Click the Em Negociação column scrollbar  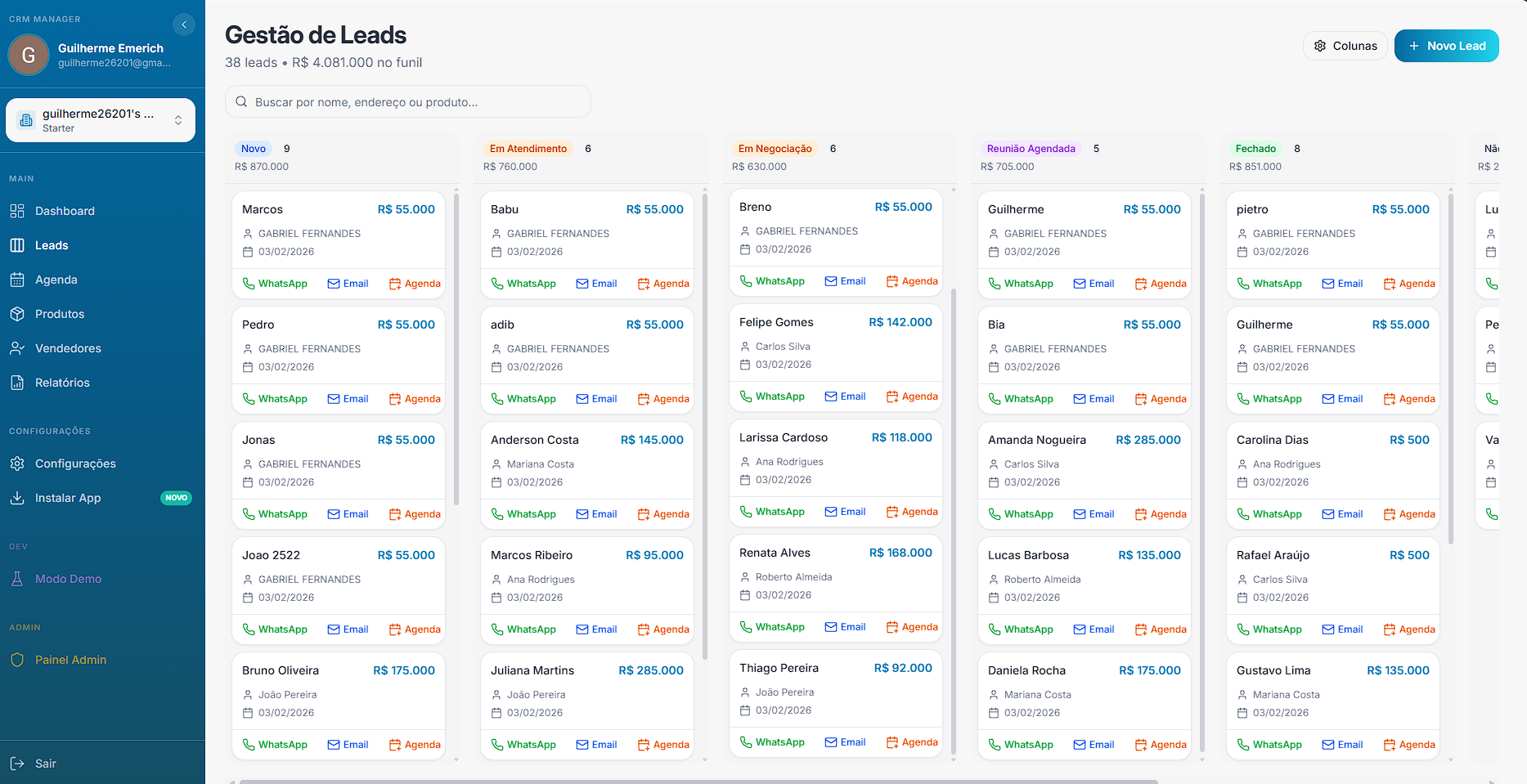tap(954, 522)
